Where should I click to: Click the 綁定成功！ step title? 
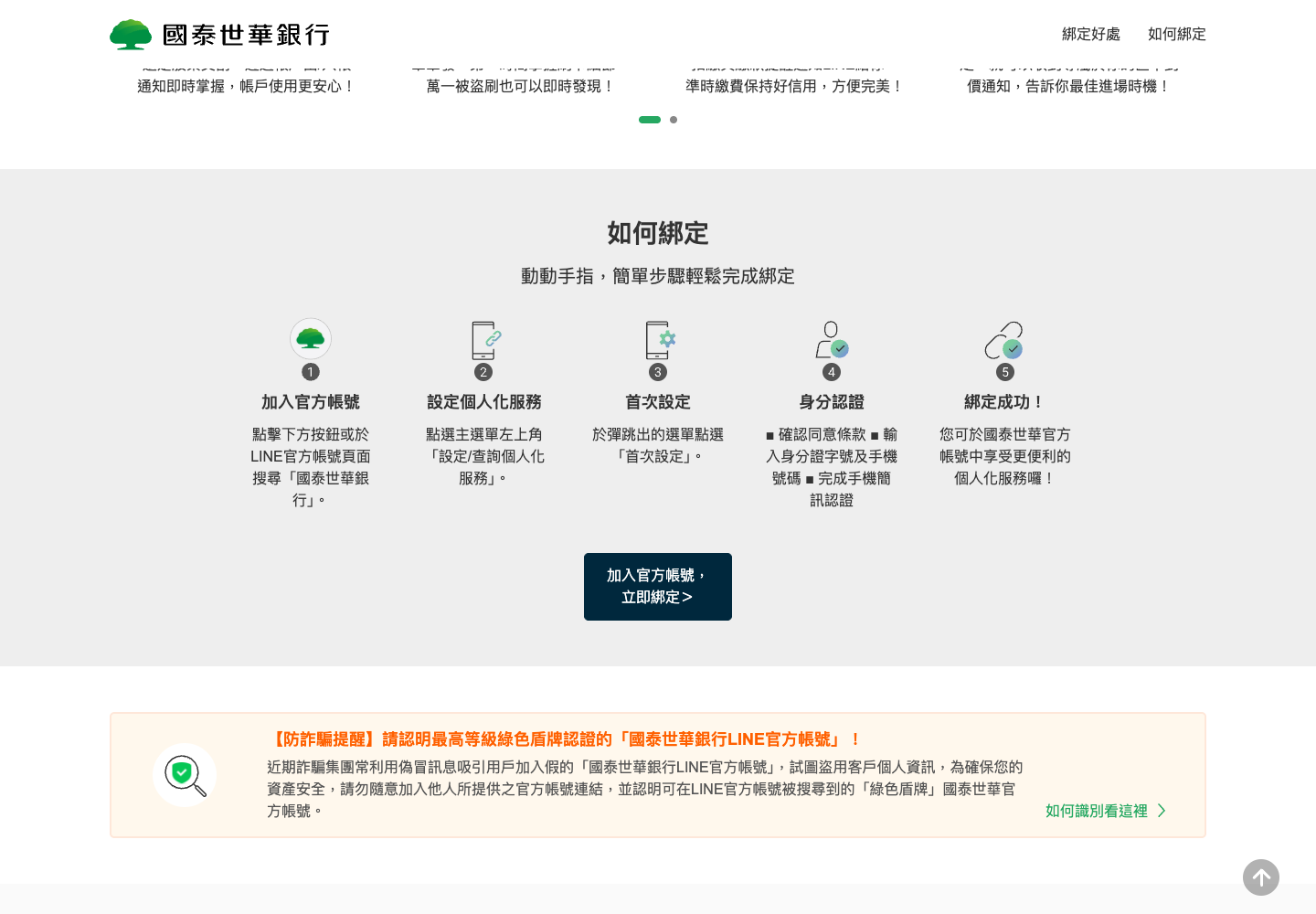click(x=1005, y=402)
